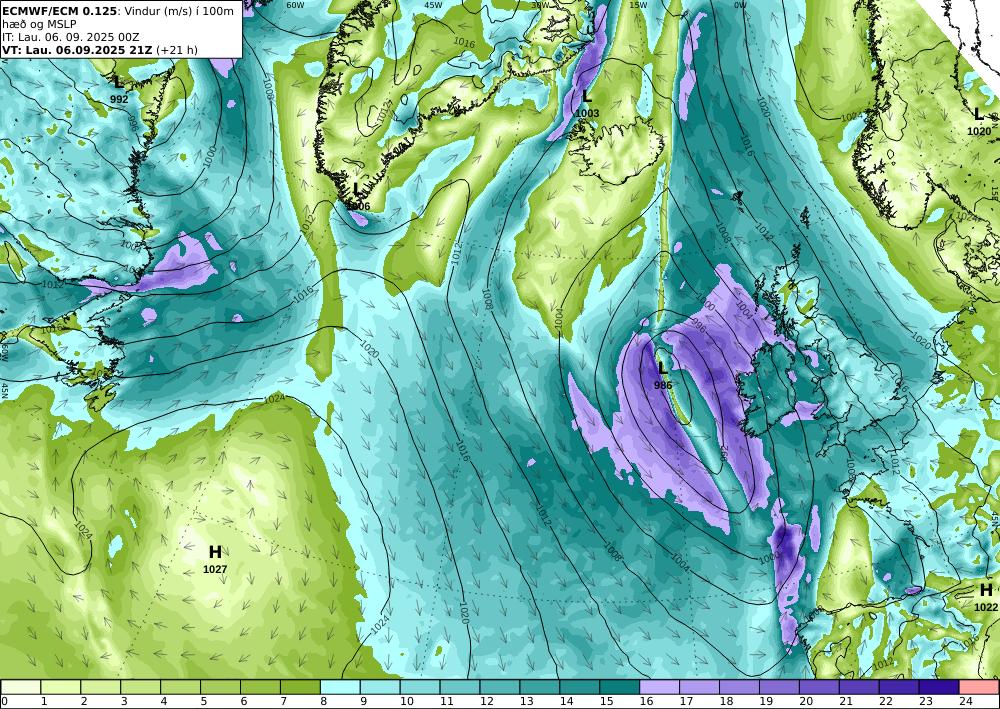
Task: Pick the pink swatch above 24
Action: coord(978,687)
